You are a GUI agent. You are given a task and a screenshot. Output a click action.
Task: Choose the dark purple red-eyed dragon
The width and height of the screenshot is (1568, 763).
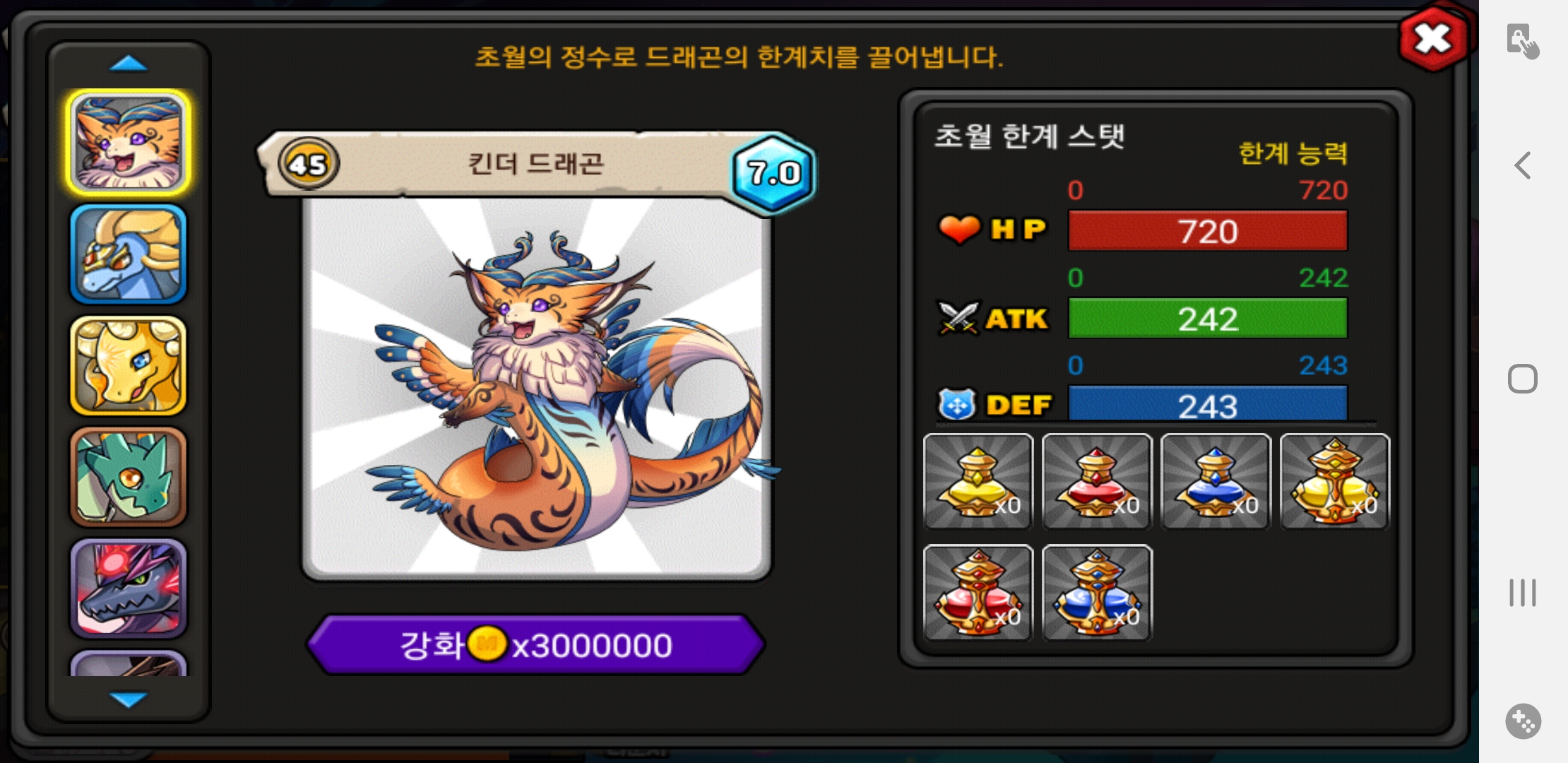click(x=128, y=588)
